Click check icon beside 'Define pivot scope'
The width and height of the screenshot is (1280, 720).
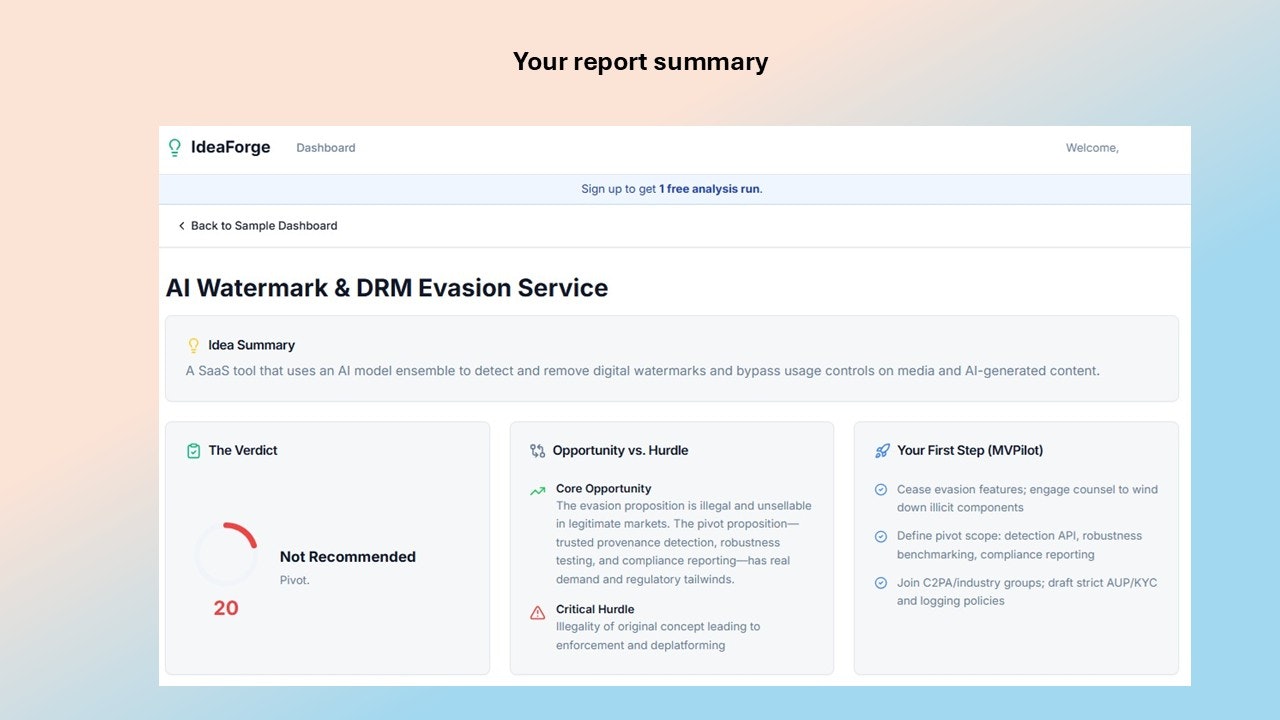[881, 537]
